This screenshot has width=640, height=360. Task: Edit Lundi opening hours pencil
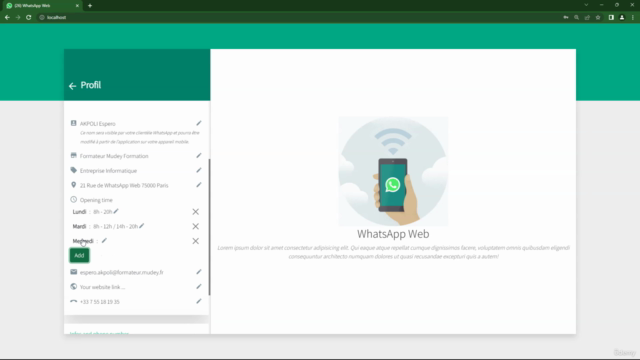[x=116, y=211]
